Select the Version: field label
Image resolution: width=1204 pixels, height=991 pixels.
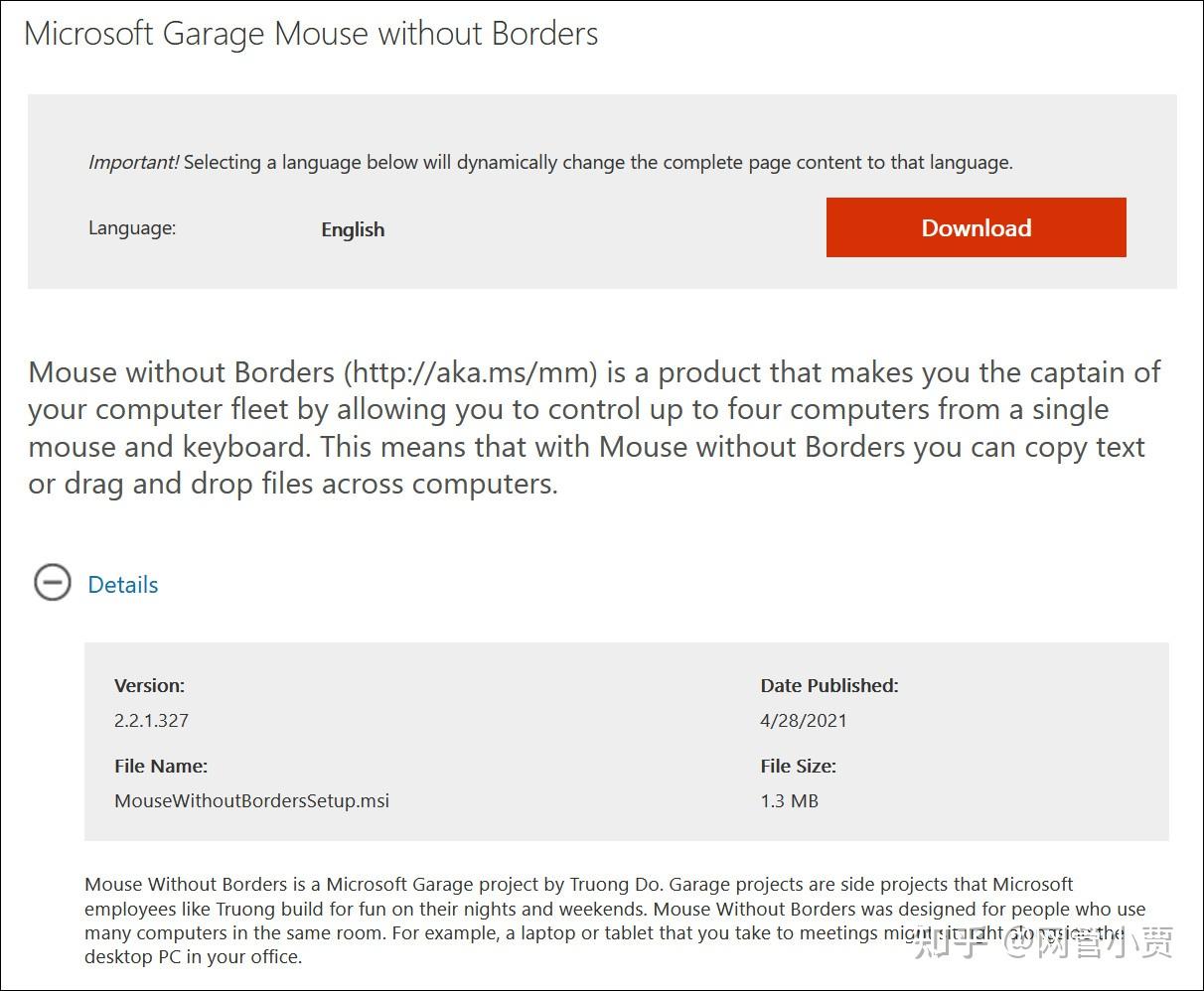150,685
